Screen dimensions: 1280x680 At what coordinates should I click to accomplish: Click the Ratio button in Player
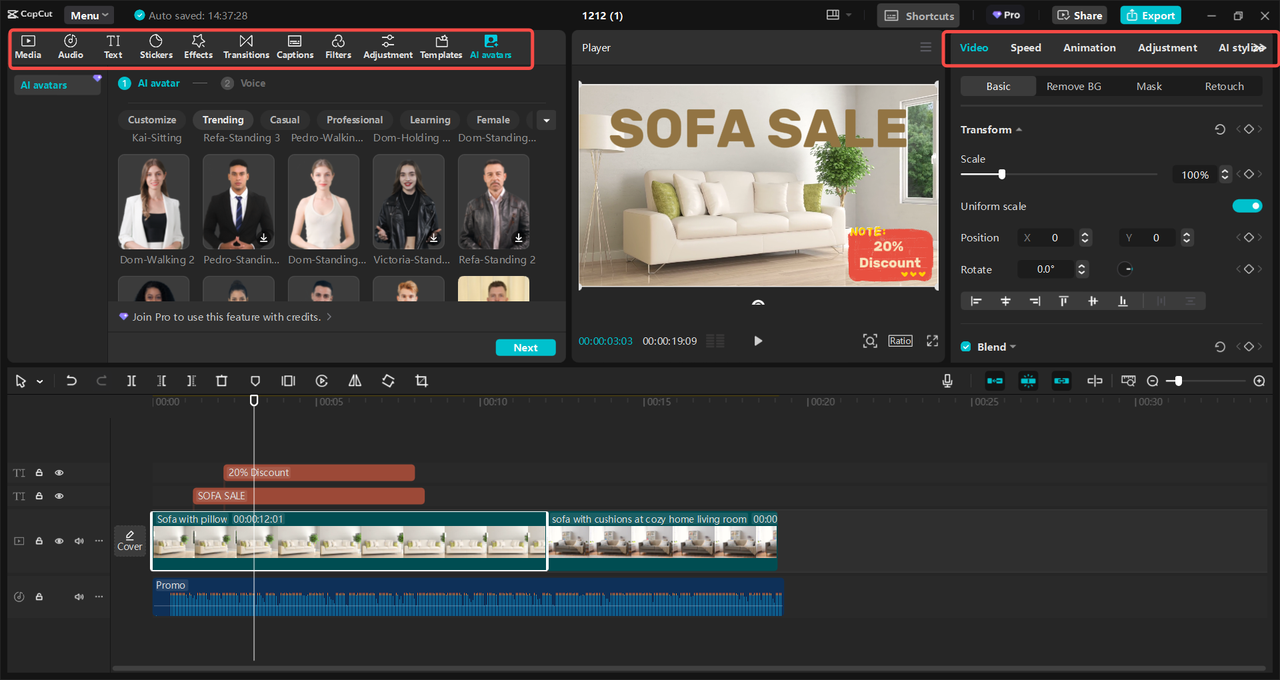click(x=900, y=341)
